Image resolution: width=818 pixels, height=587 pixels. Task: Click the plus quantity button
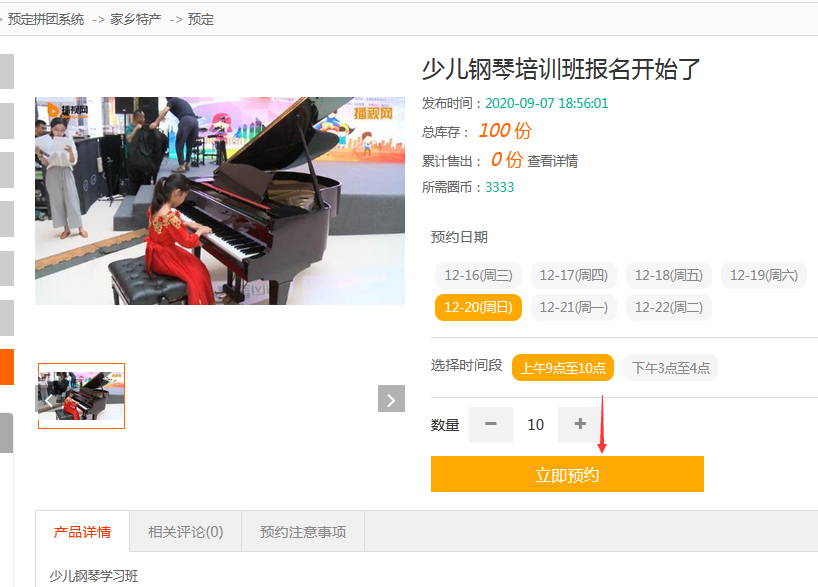click(x=580, y=425)
